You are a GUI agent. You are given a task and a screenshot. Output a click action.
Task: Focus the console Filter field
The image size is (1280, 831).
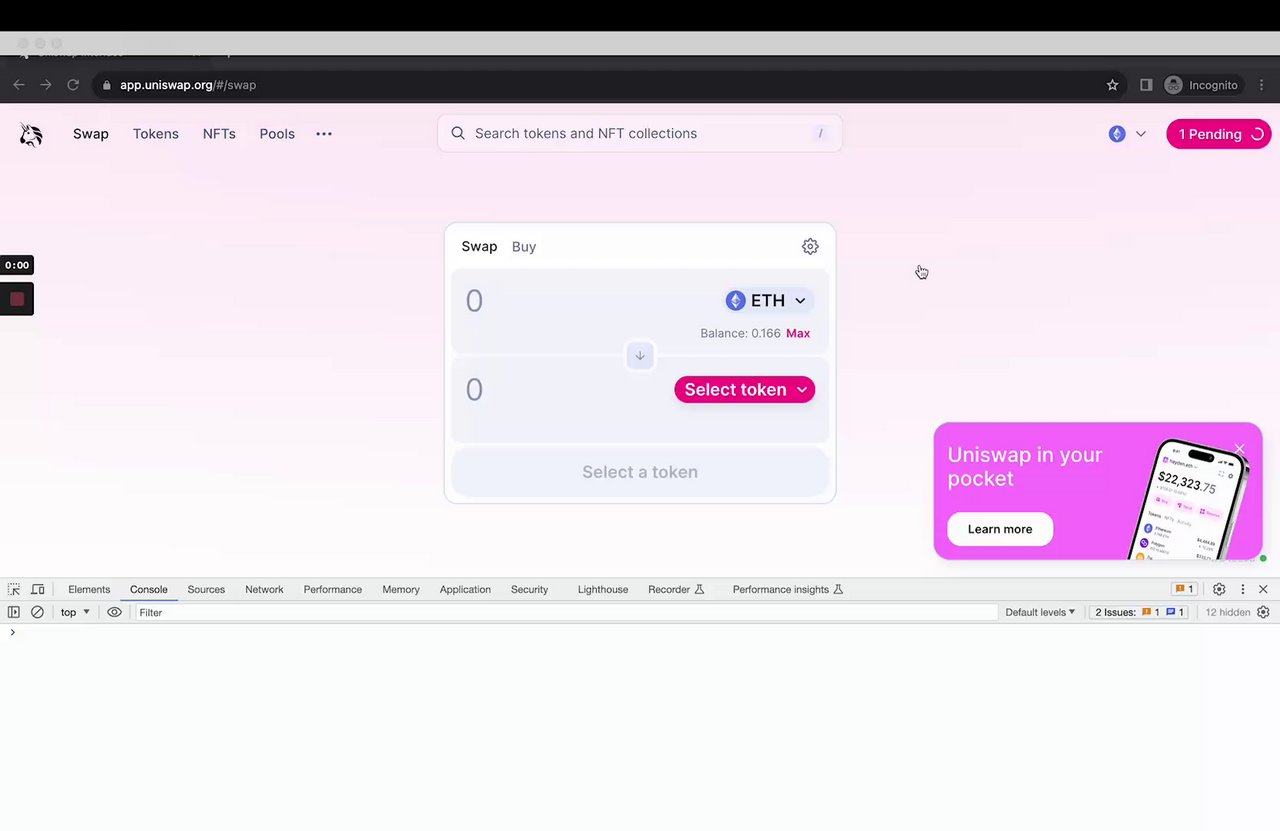pyautogui.click(x=566, y=612)
